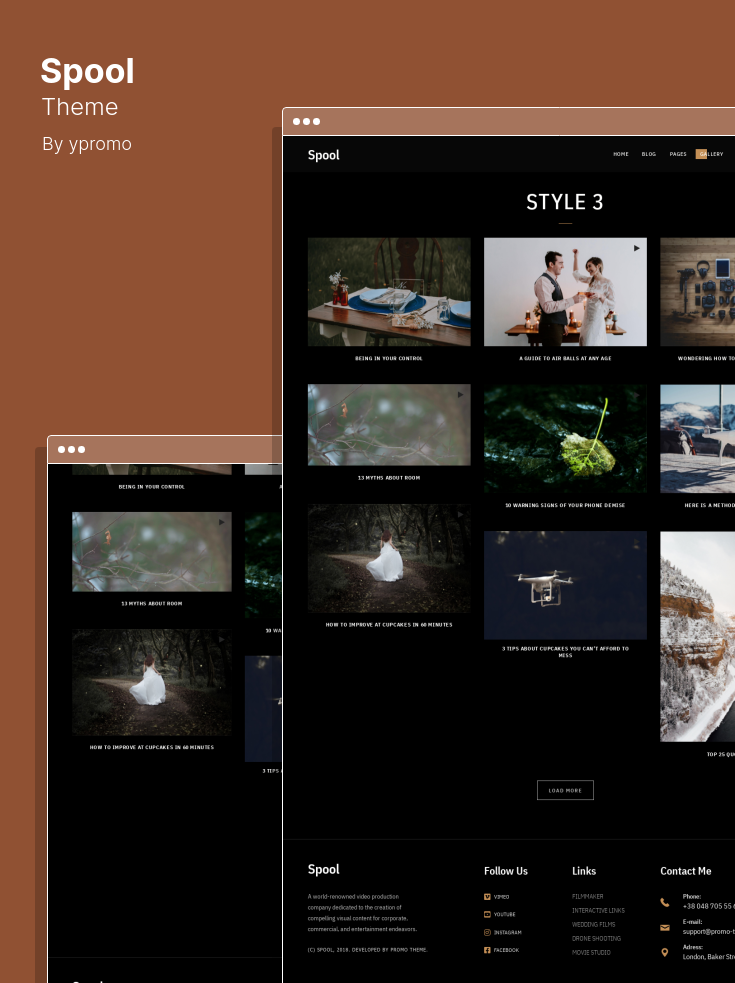Viewport: 735px width, 983px height.
Task: Click the 'Style 3' page heading
Action: pos(564,202)
